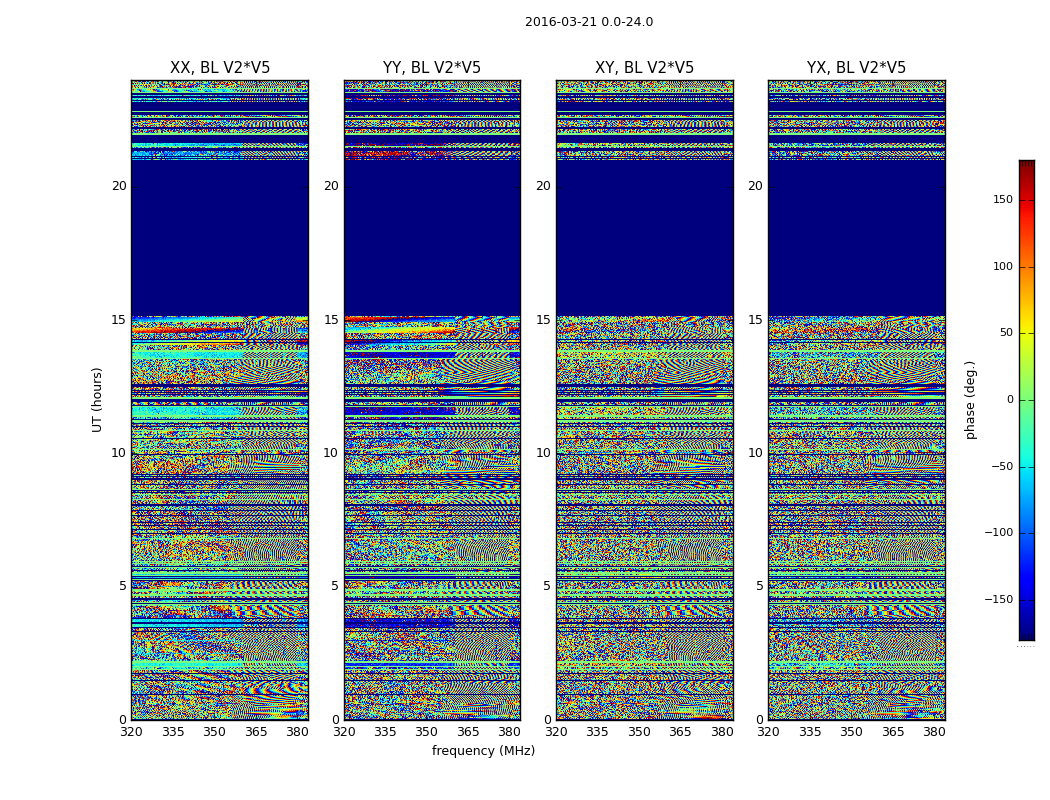This screenshot has height=800, width=1050.
Task: Click the '365' frequency tick under the XX plot
Action: click(256, 732)
